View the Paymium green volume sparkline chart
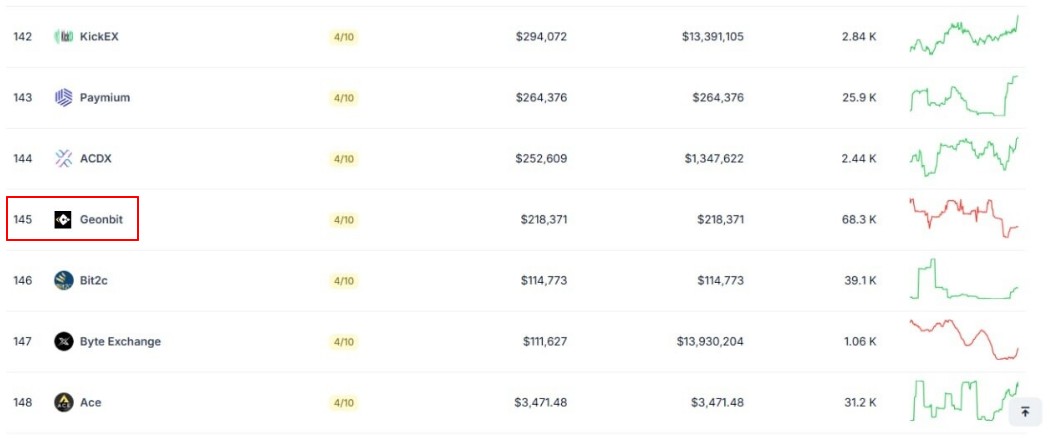This screenshot has height=439, width=1050. click(x=964, y=96)
